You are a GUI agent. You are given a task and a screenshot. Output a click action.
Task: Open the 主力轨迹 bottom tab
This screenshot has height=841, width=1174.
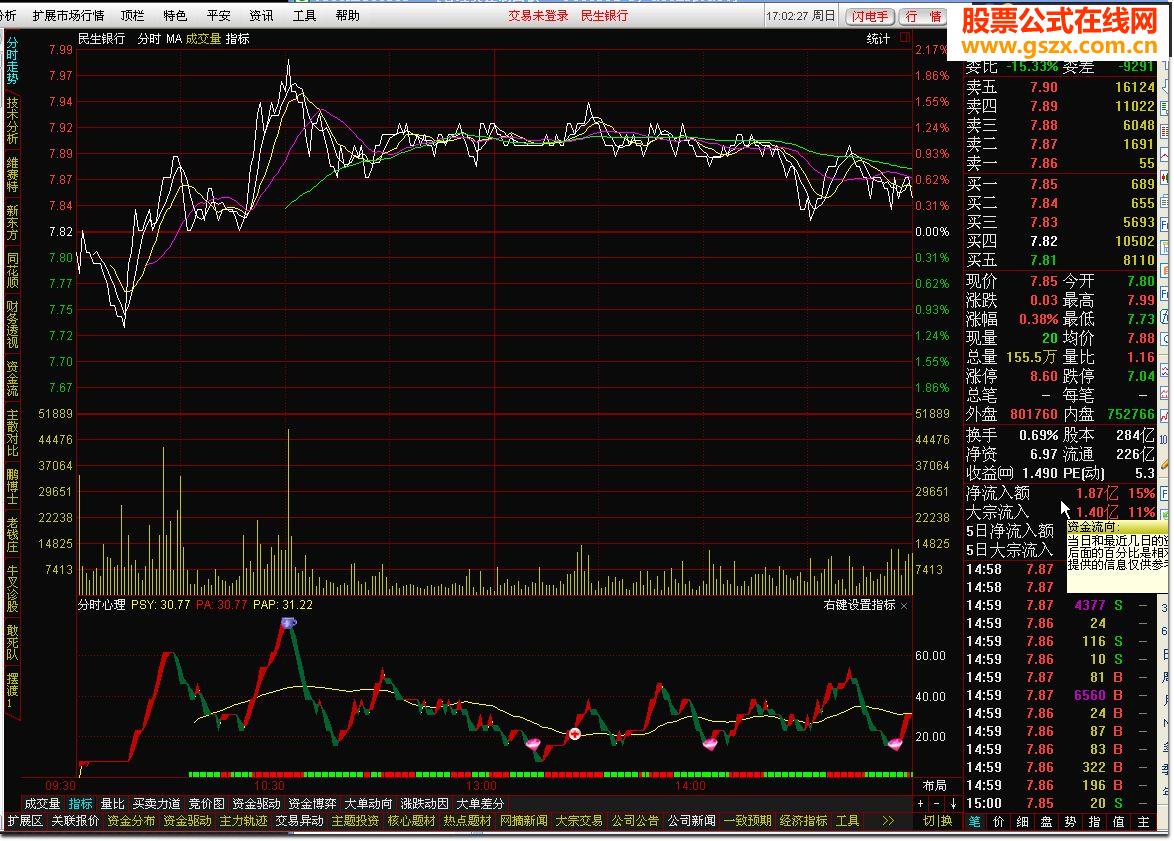(243, 821)
